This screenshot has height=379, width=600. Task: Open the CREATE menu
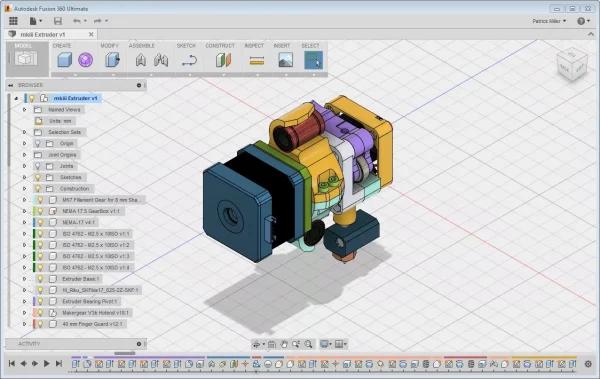click(x=62, y=46)
